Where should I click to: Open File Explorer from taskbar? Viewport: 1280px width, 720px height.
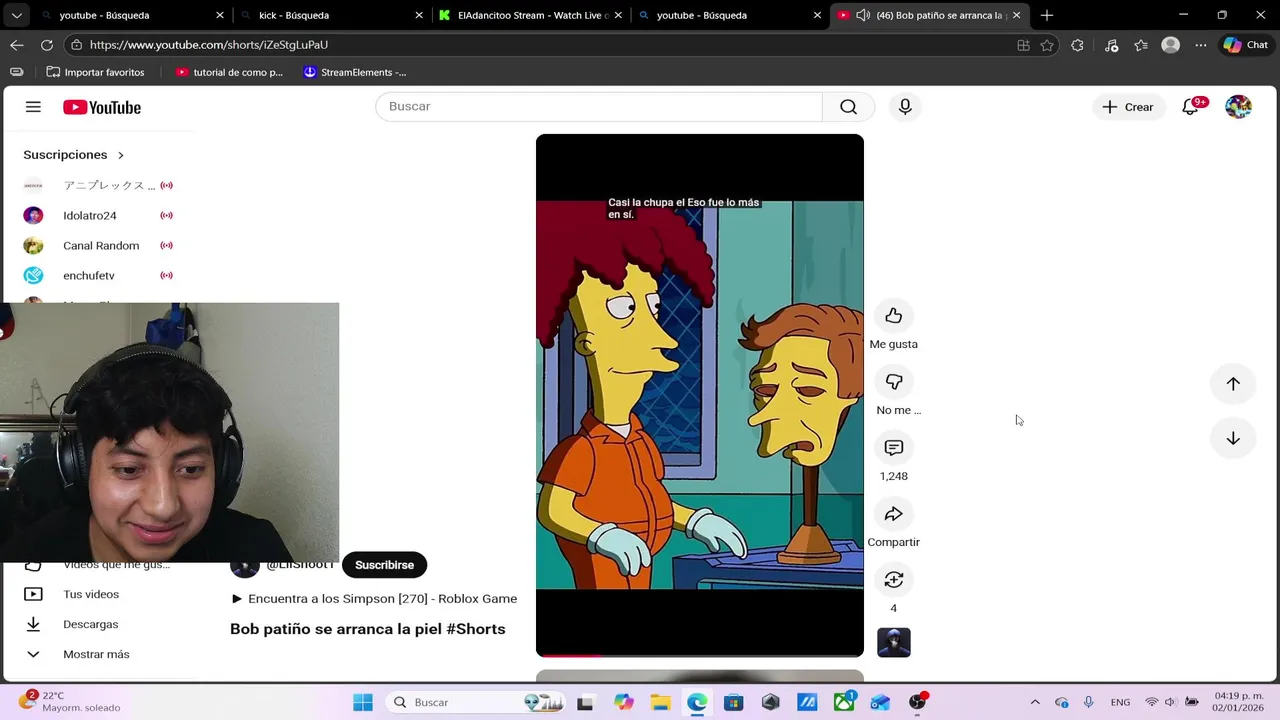tap(660, 702)
